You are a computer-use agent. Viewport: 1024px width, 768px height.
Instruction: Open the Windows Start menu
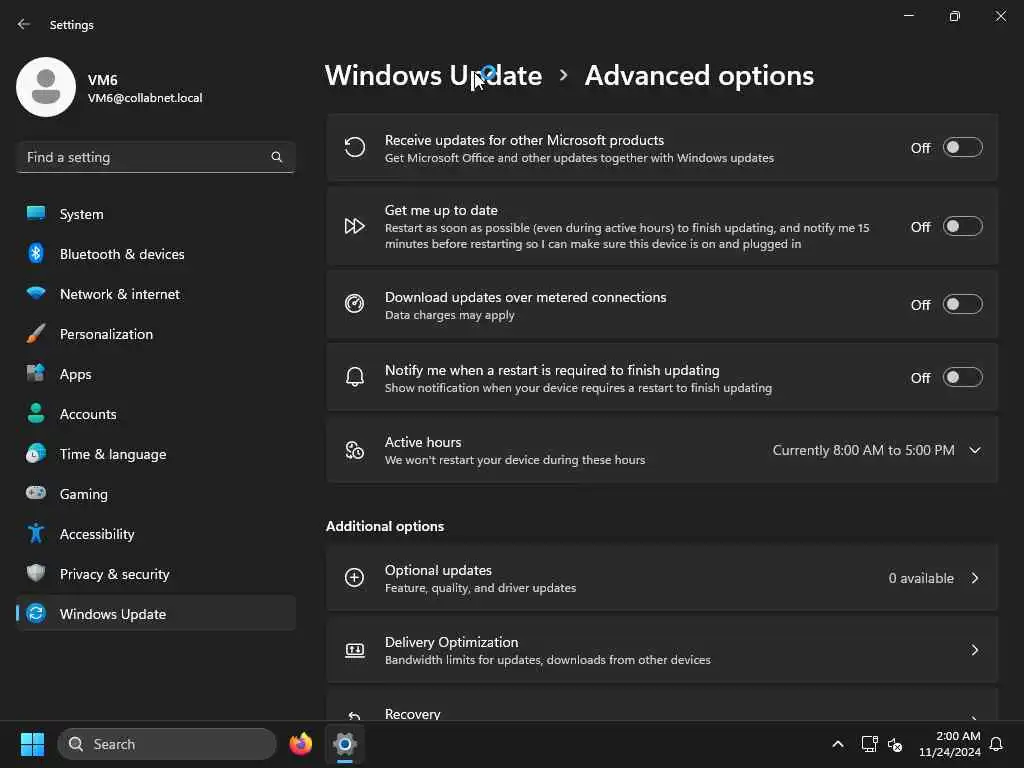click(x=32, y=744)
